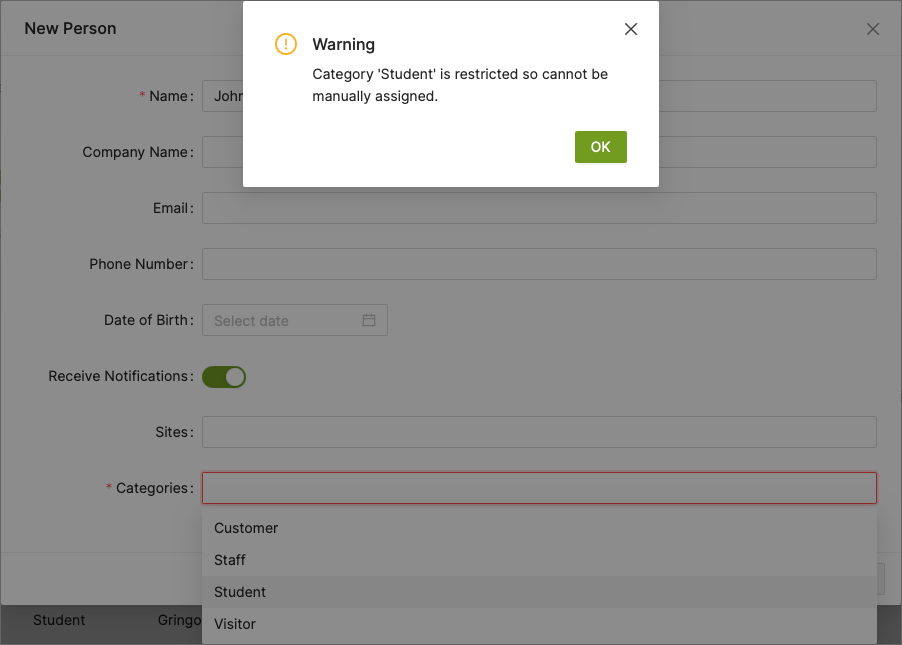Close the New Person modal window

pyautogui.click(x=873, y=29)
